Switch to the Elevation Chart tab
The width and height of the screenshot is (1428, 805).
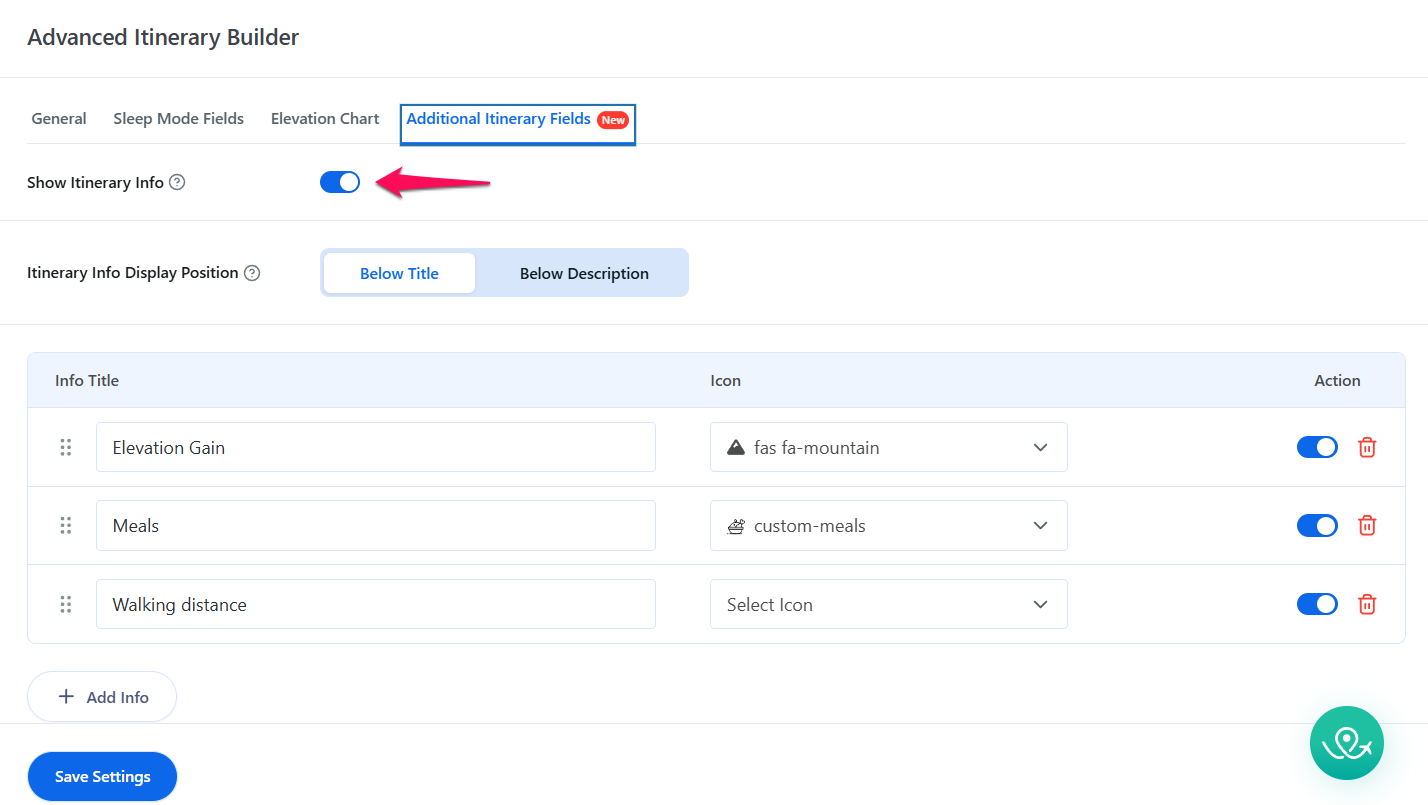(x=325, y=118)
